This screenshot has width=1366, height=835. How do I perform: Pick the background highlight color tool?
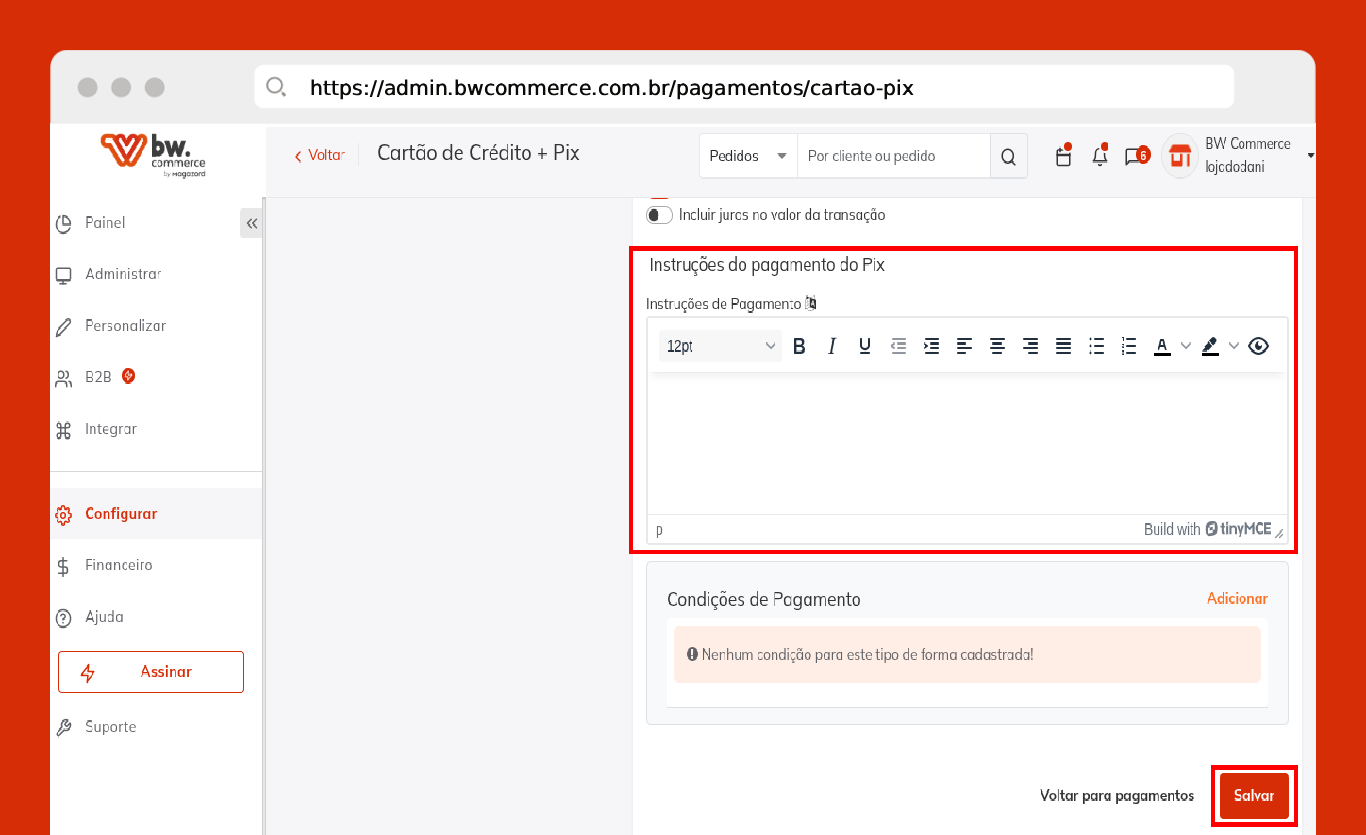tap(1210, 346)
